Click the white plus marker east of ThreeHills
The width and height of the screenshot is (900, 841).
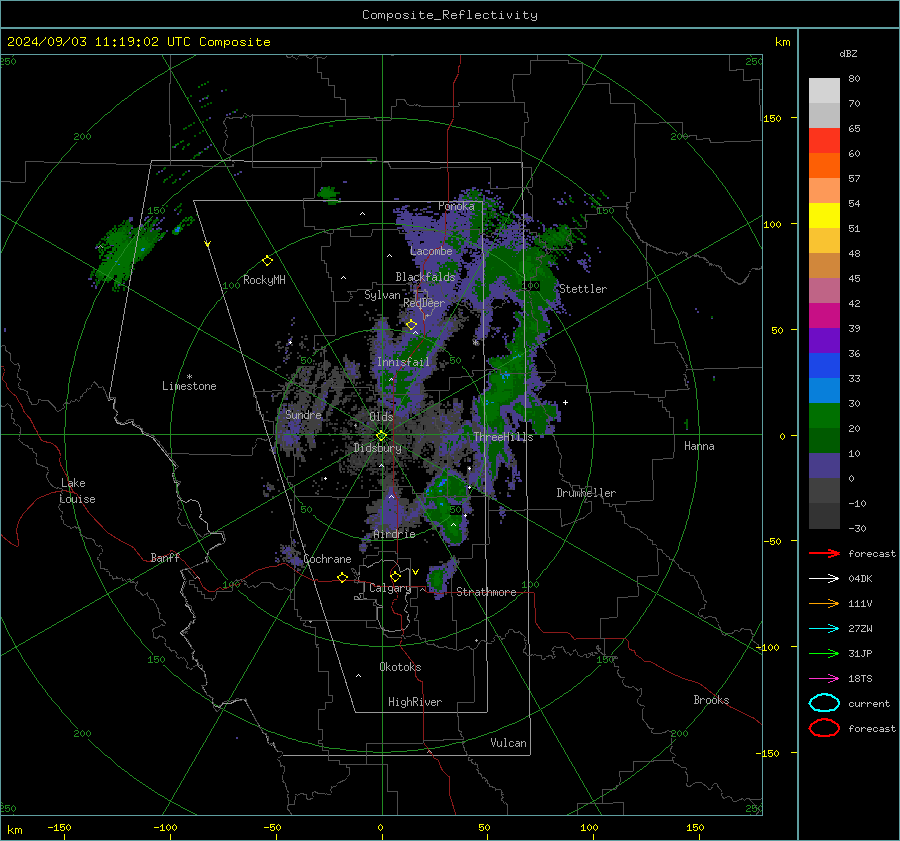[565, 402]
